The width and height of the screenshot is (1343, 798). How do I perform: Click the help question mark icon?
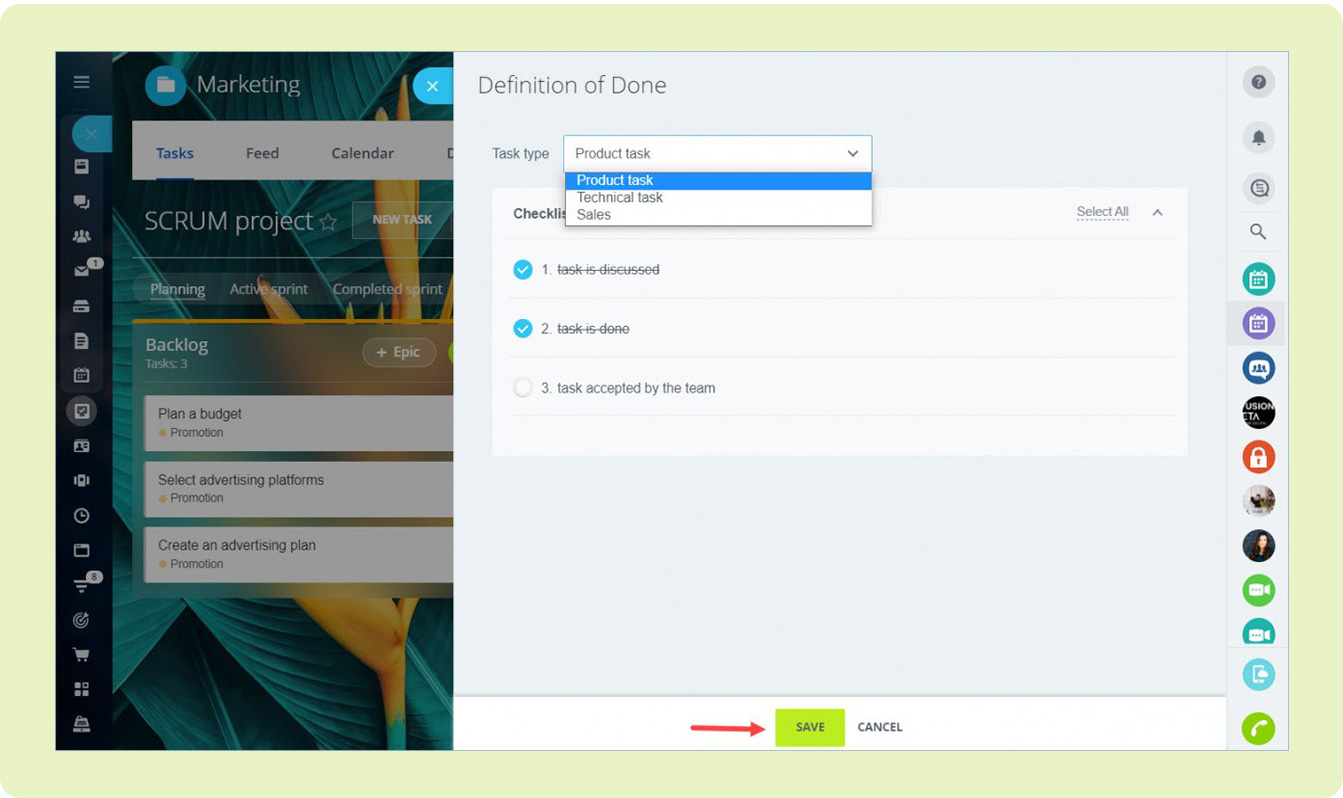pos(1258,82)
